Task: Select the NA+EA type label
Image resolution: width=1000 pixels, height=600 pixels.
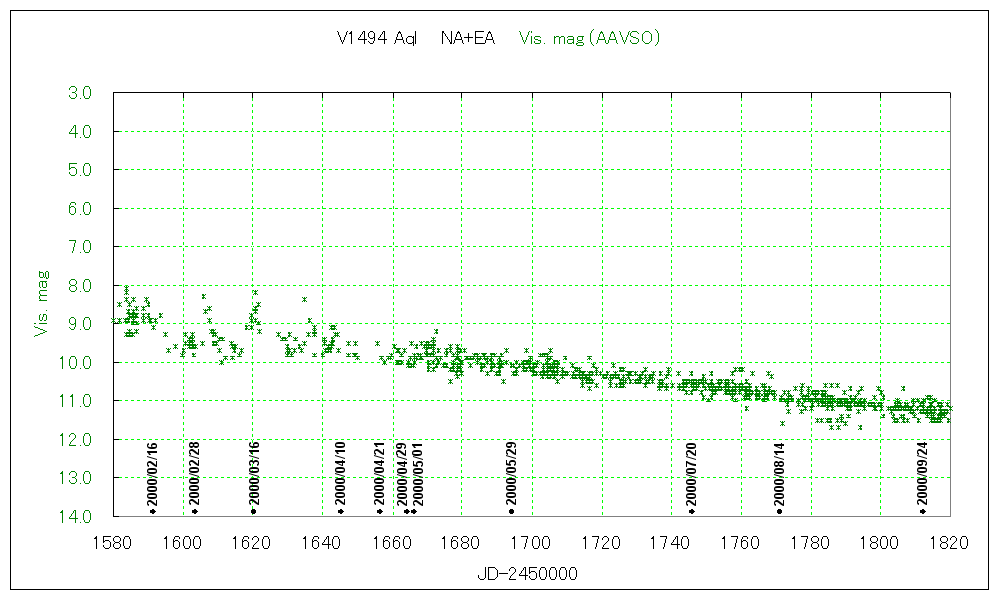Action: (x=467, y=38)
